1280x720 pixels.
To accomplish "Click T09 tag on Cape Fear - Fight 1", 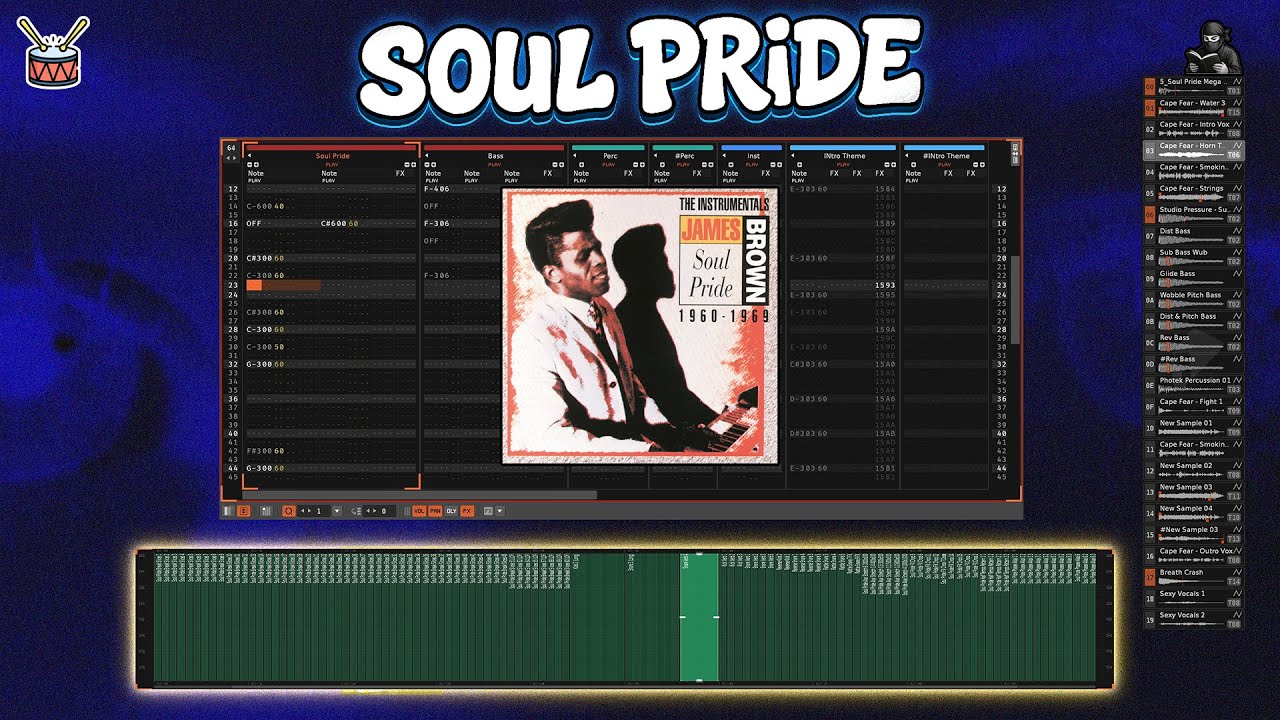I will pyautogui.click(x=1234, y=411).
